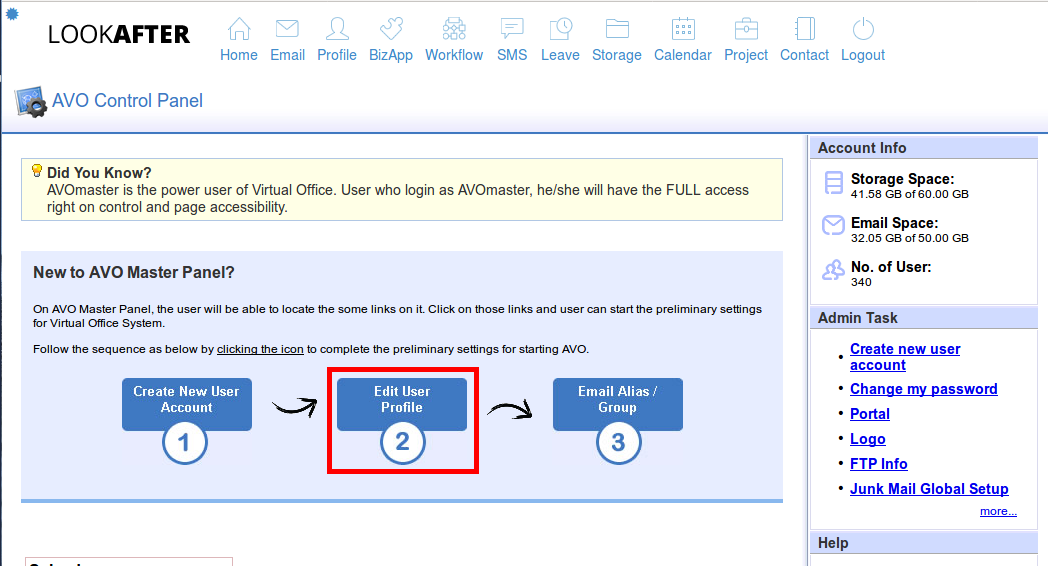Click the Email menu label
The image size is (1048, 566).
[x=287, y=55]
